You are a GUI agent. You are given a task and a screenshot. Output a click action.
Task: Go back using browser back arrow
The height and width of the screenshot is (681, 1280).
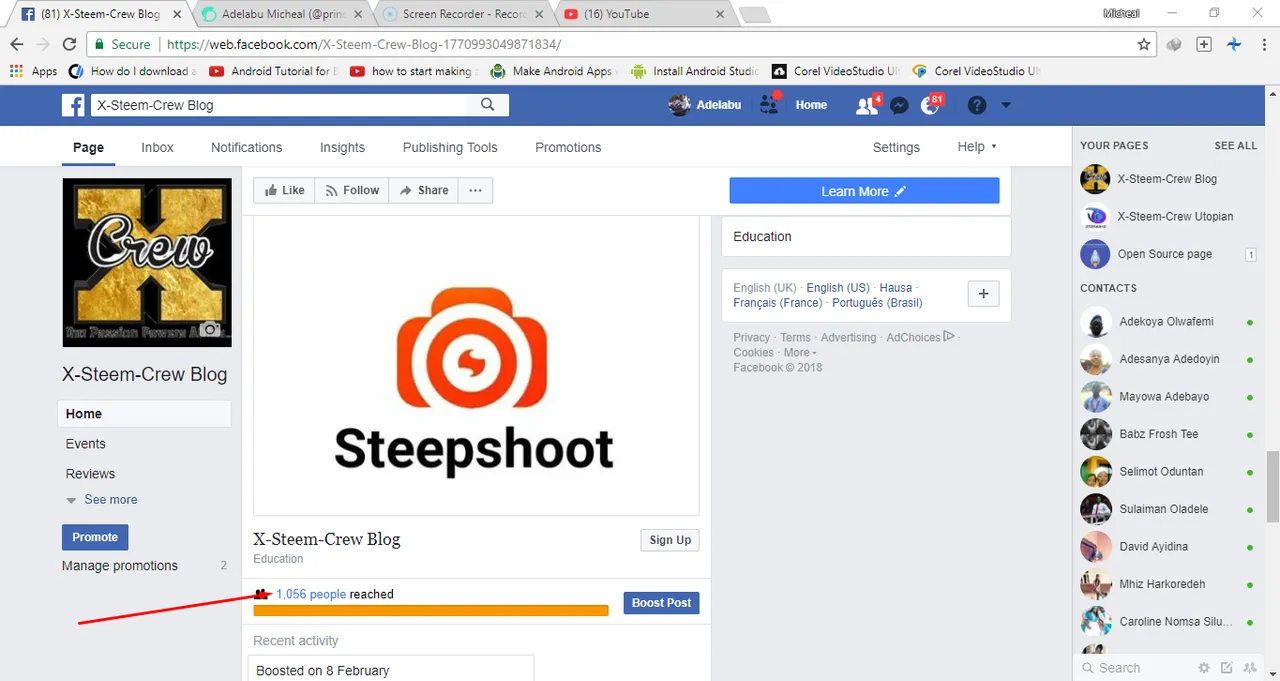click(17, 45)
